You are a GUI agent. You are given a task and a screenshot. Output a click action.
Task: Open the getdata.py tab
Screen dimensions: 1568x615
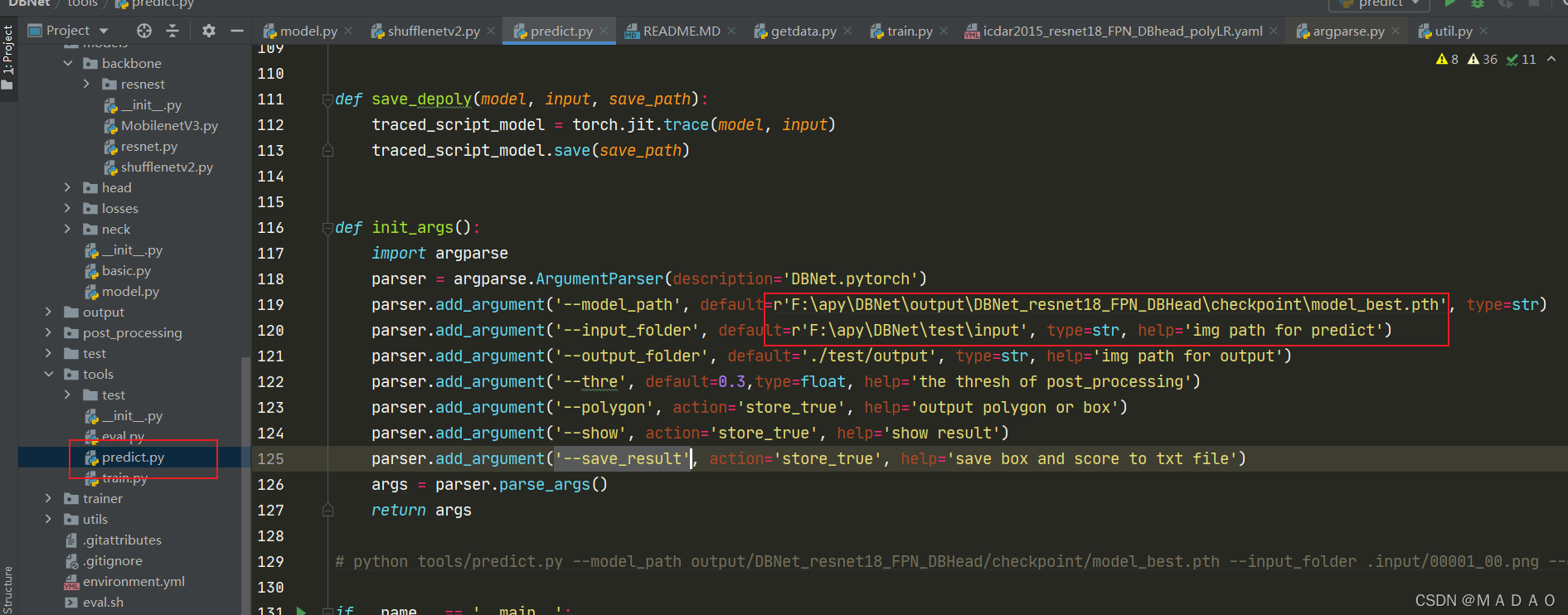[x=795, y=31]
